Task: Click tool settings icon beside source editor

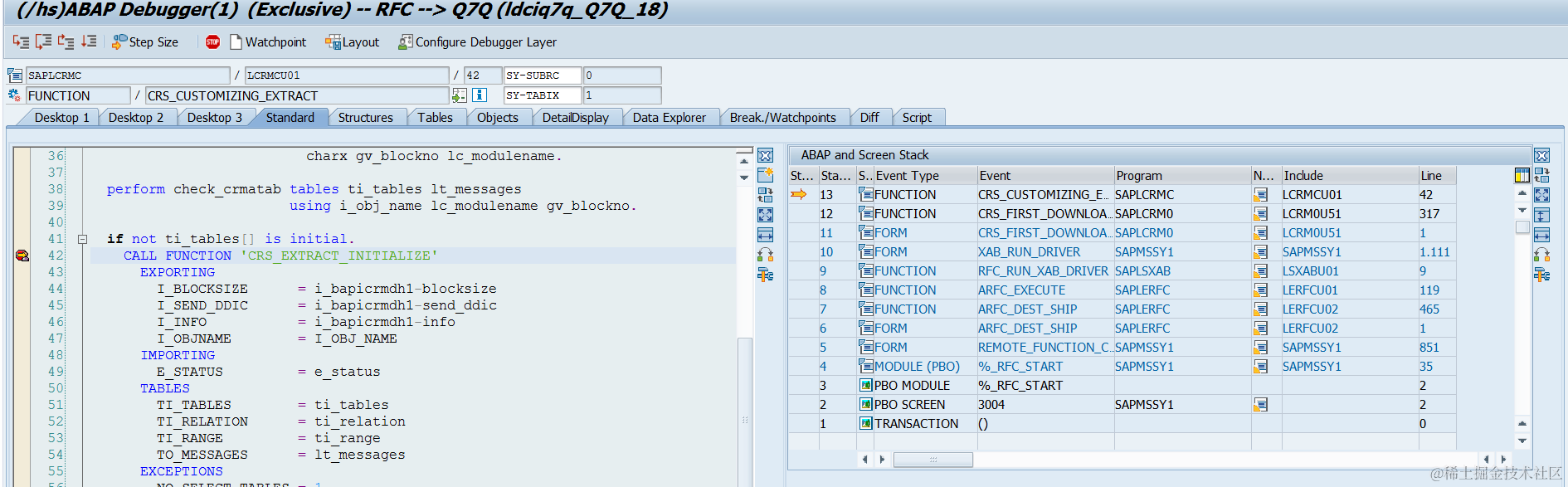Action: [x=765, y=275]
